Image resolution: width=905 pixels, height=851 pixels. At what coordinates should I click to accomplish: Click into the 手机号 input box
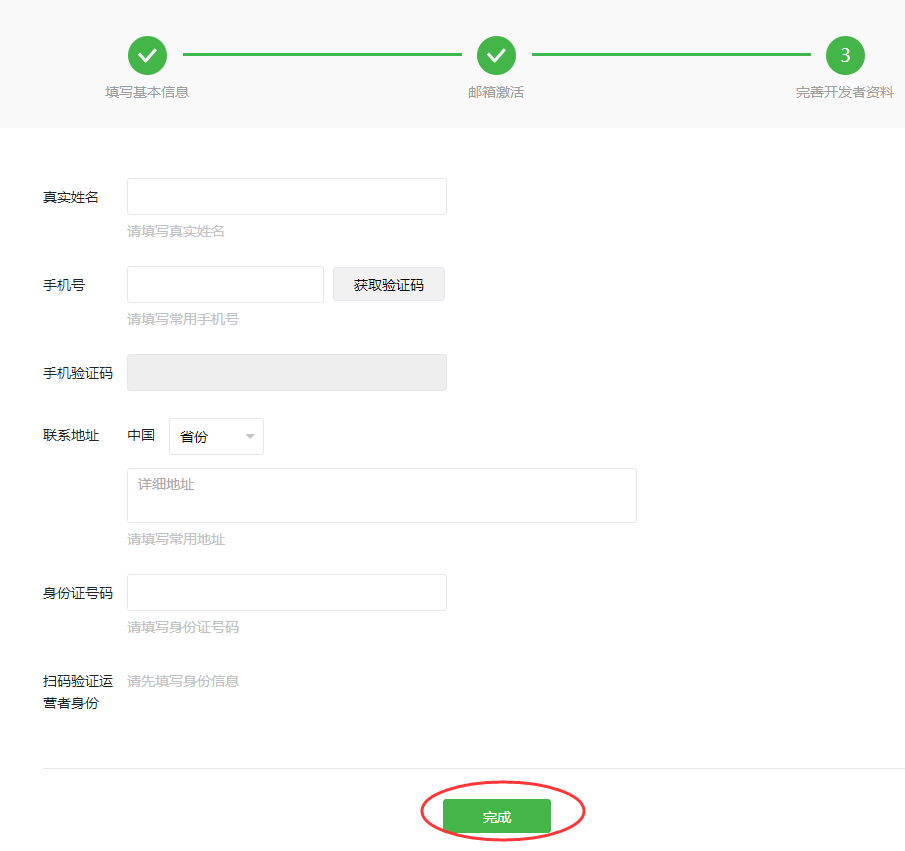click(x=225, y=285)
